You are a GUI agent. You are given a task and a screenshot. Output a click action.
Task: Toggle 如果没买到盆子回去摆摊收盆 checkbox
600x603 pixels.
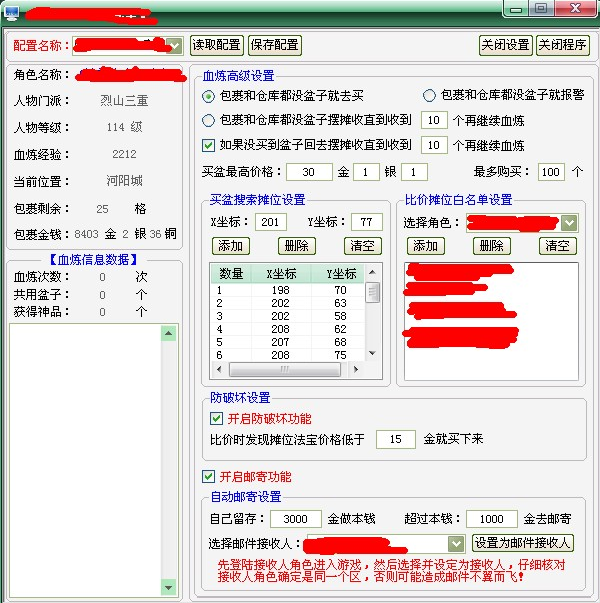[209, 145]
